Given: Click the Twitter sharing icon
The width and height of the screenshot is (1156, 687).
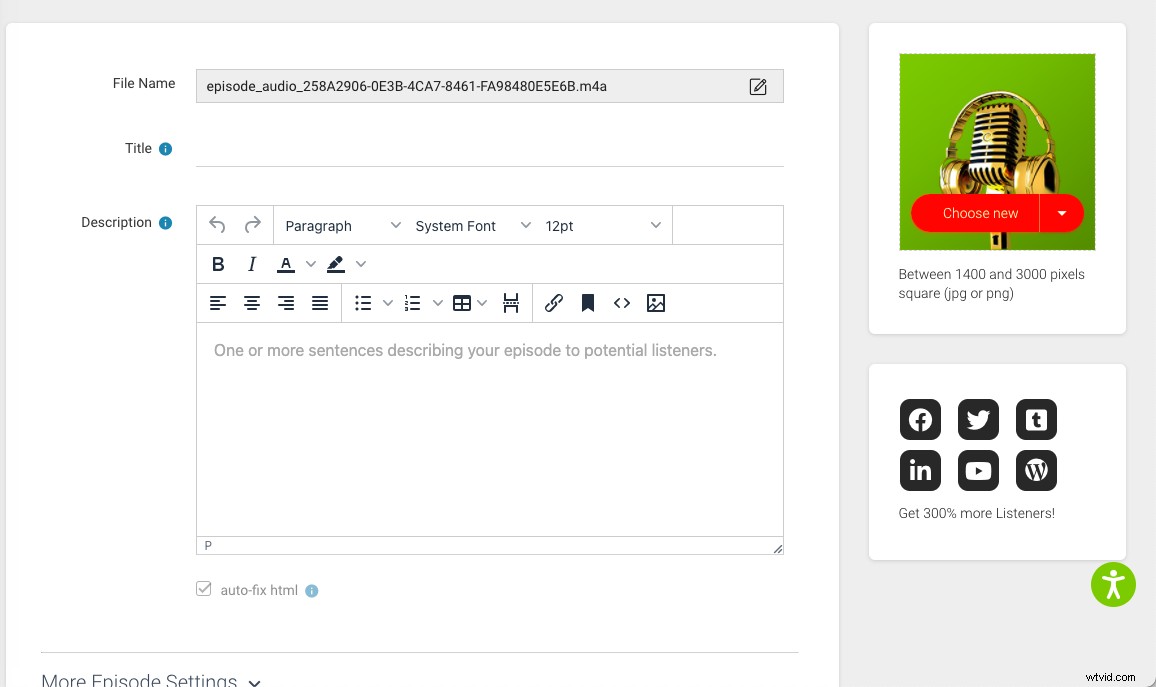Looking at the screenshot, I should 978,420.
